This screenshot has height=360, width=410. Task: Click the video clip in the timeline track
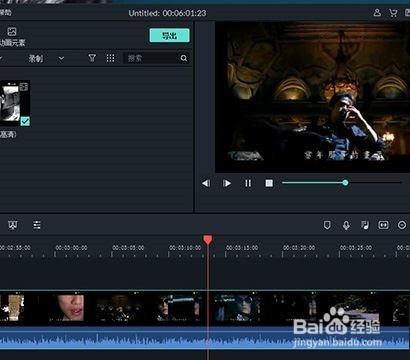pos(205,307)
